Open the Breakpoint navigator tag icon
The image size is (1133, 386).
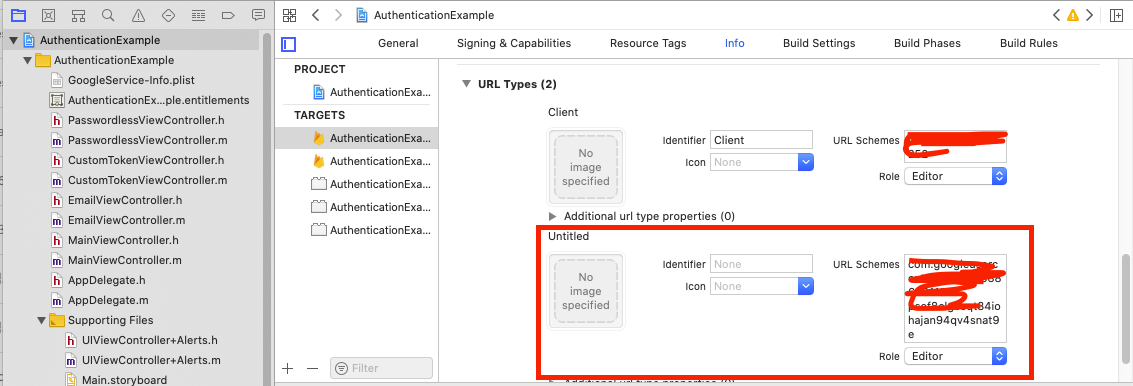tap(228, 14)
